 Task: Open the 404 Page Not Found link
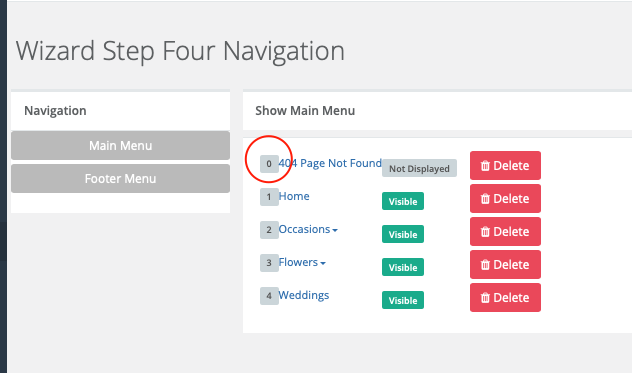(x=330, y=163)
